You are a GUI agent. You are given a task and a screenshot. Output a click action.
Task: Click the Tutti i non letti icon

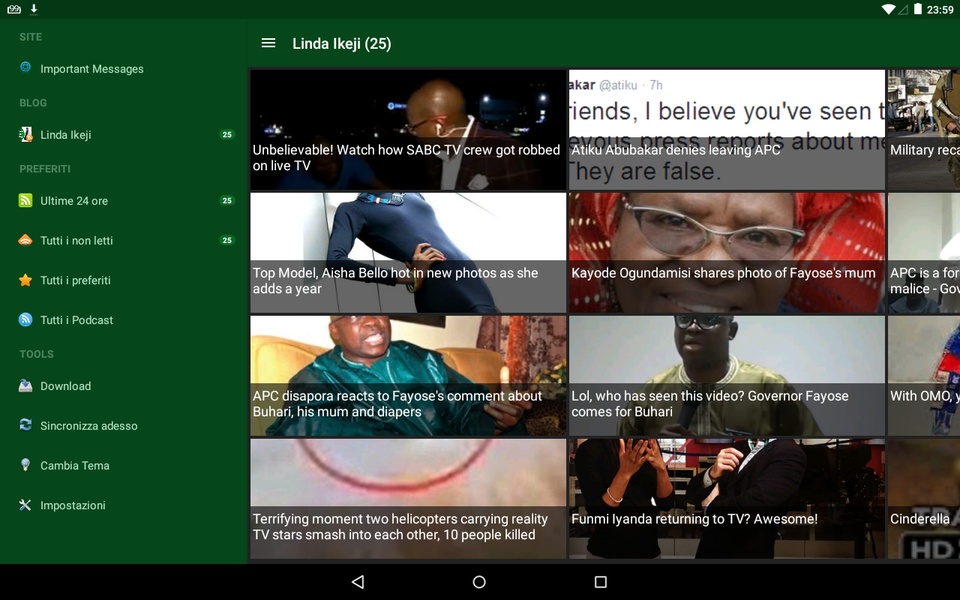coord(25,240)
